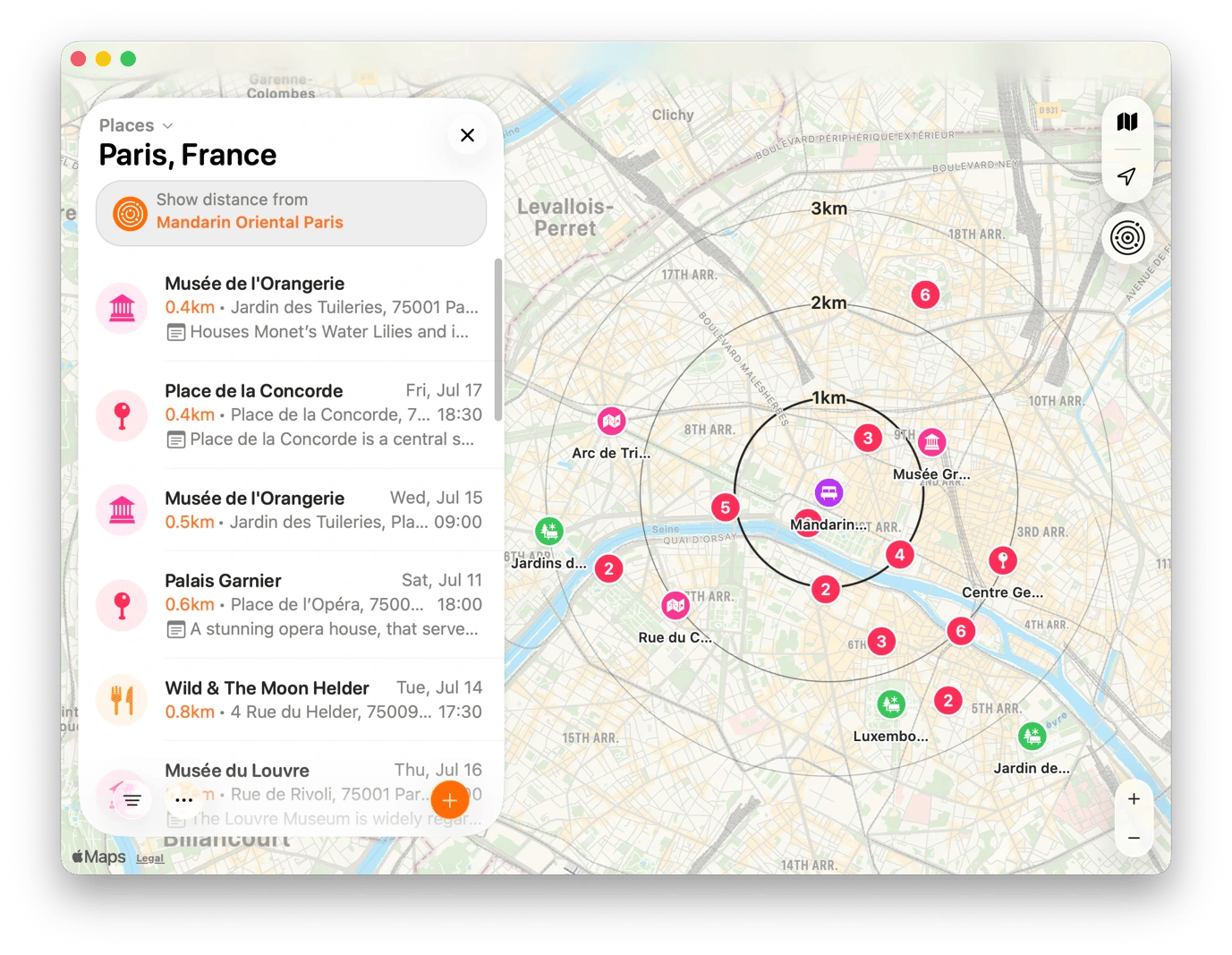Click cluster marker 5 near Quai d'Orsay
The height and width of the screenshot is (955, 1232).
coord(726,507)
